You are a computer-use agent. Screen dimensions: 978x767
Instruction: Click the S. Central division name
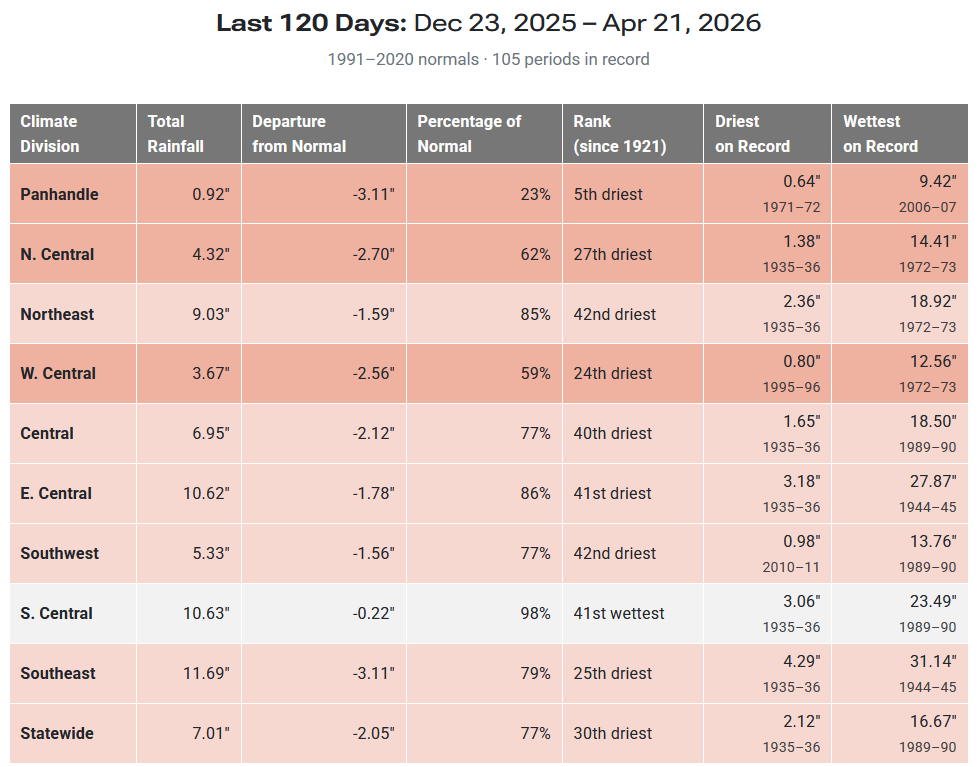(57, 614)
